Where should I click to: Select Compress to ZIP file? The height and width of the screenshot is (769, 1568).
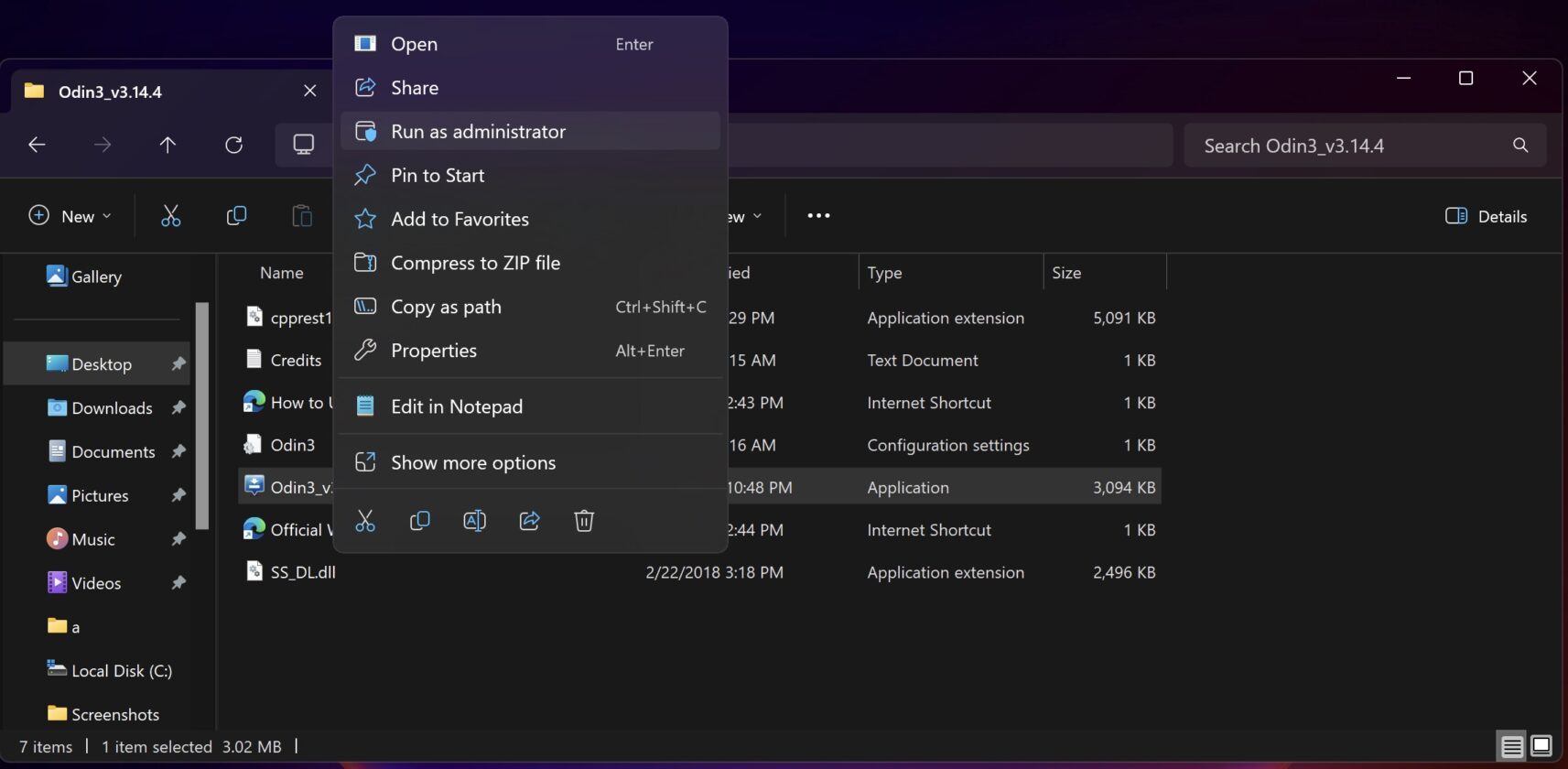pos(475,264)
